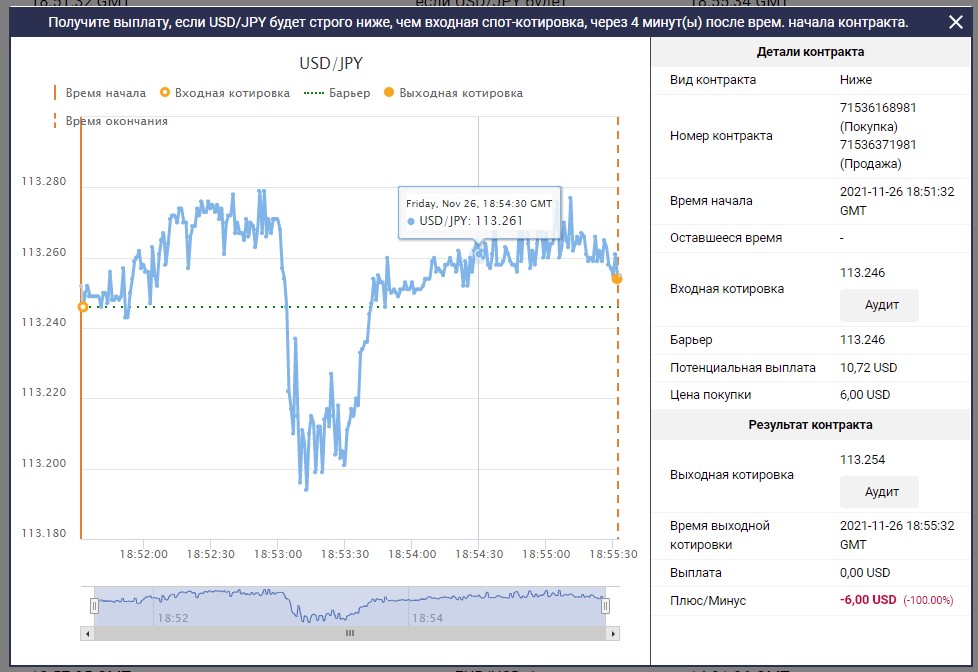Toggle the 'Входная котировка' legend item
978x672 pixels.
pos(225,93)
